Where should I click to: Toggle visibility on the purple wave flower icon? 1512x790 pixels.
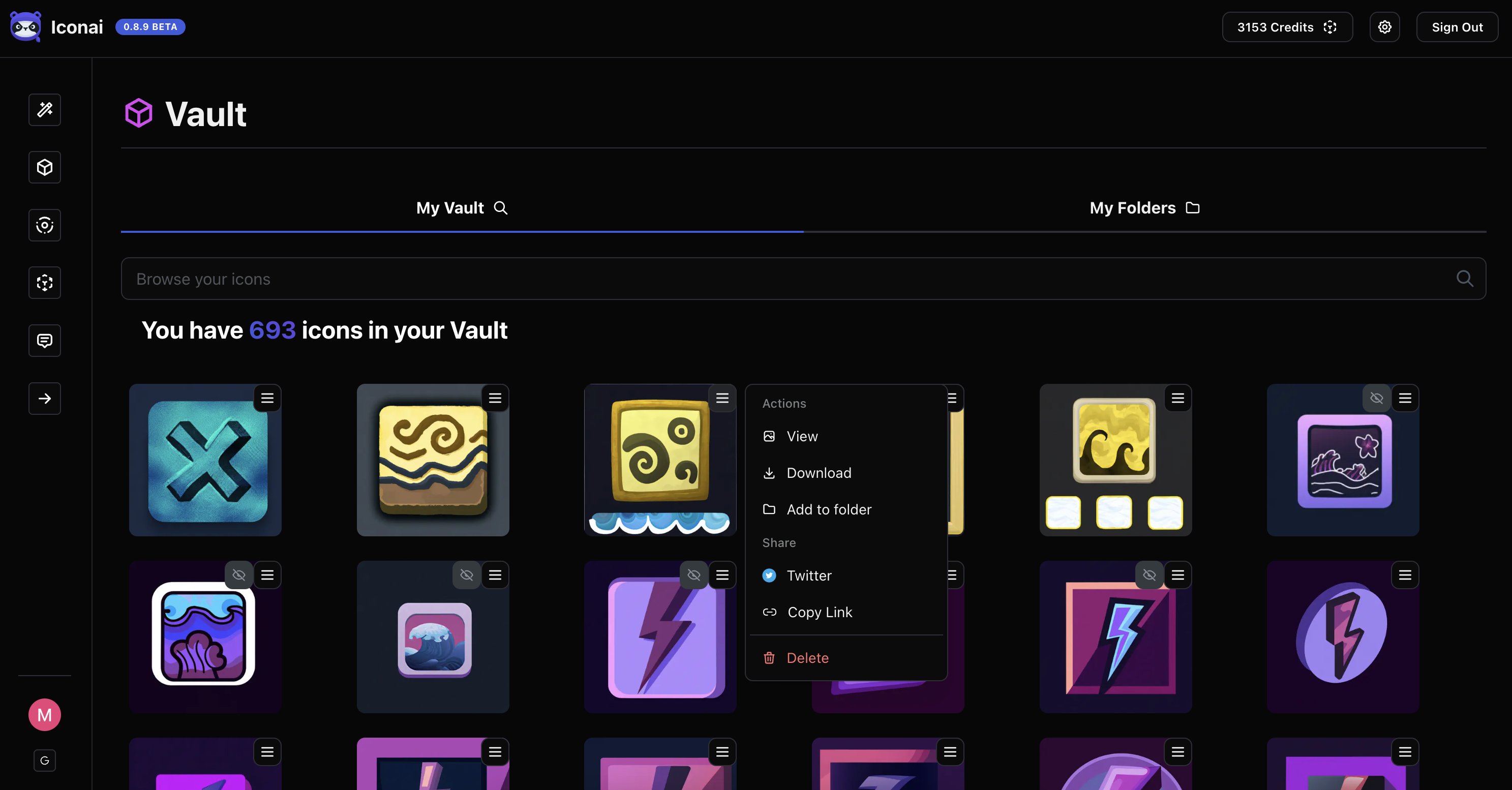coord(1376,399)
